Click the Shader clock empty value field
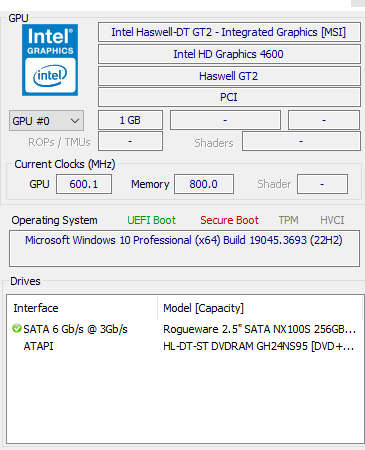Screen dimensions: 365x450 322,184
